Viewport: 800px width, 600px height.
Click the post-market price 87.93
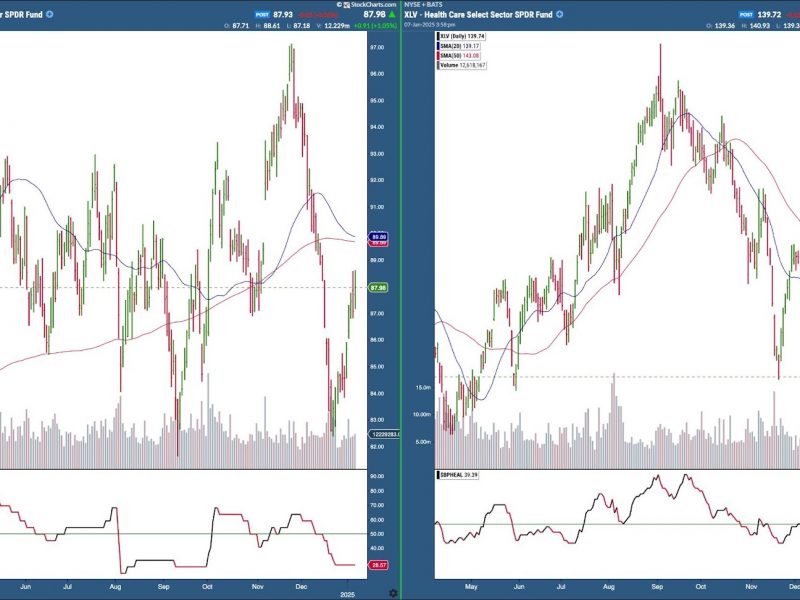pos(283,15)
